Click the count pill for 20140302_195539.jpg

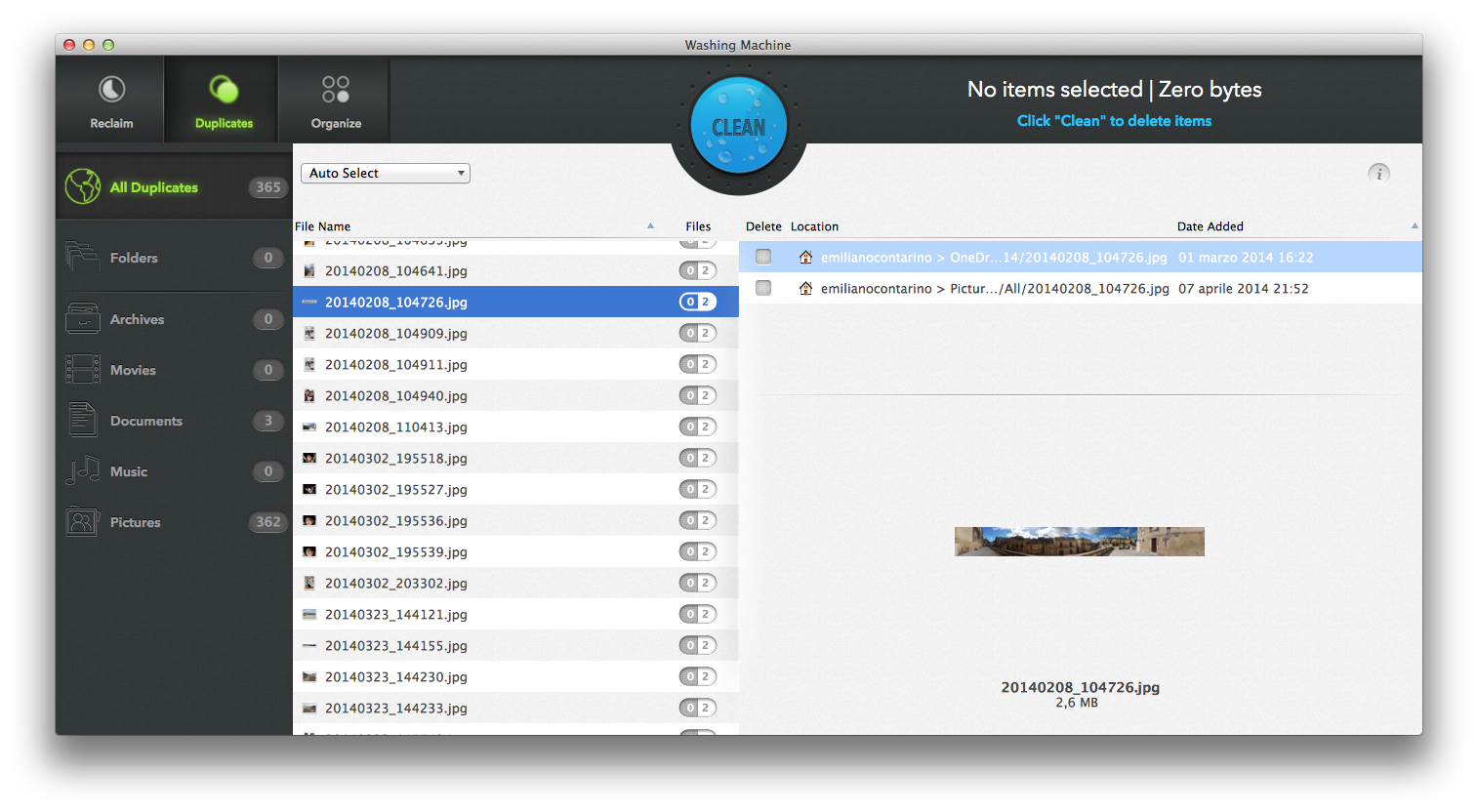[x=698, y=551]
